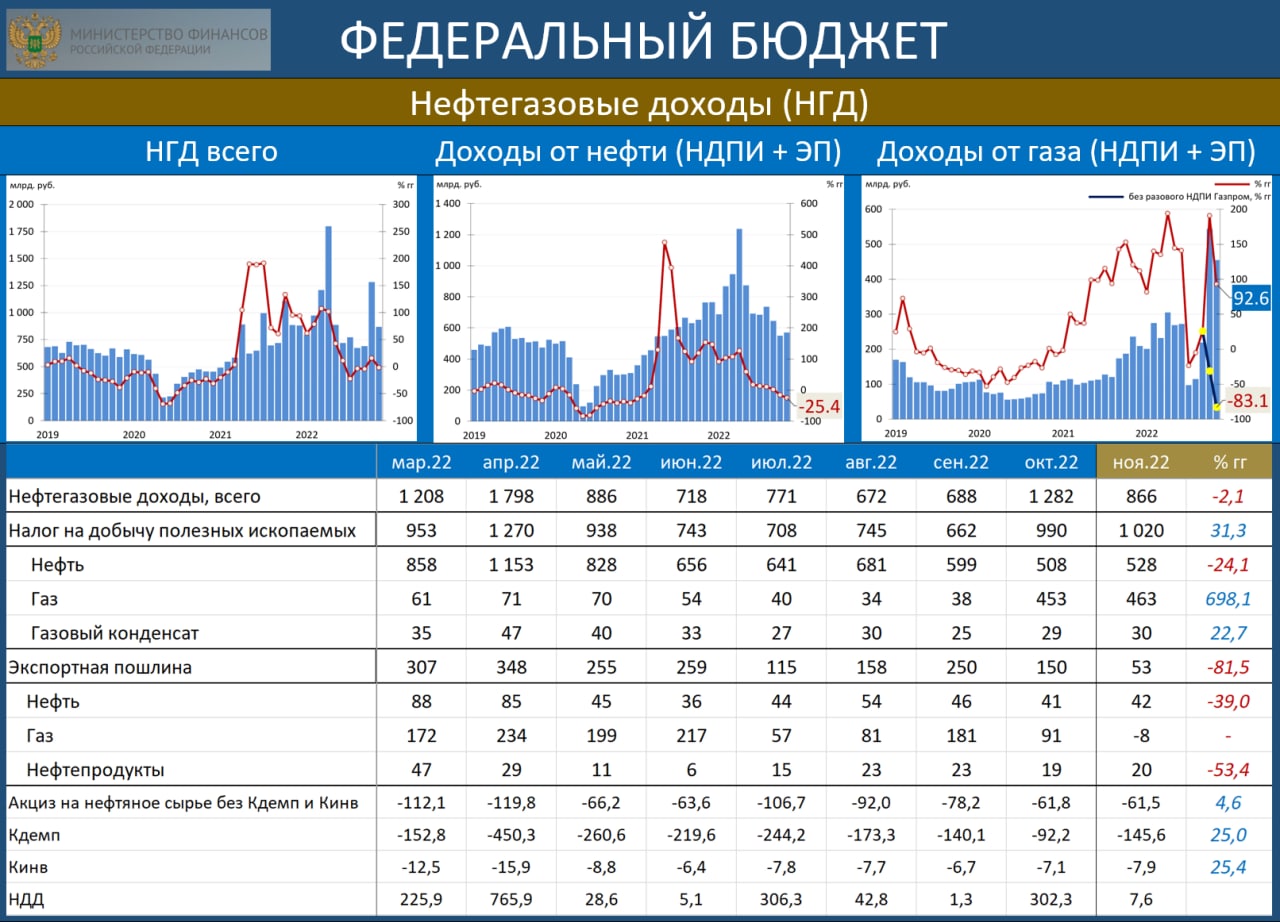Select "Доходы от газа (НДПИ + ЭП)" heading
Image resolution: width=1280 pixels, height=922 pixels.
[x=1066, y=152]
